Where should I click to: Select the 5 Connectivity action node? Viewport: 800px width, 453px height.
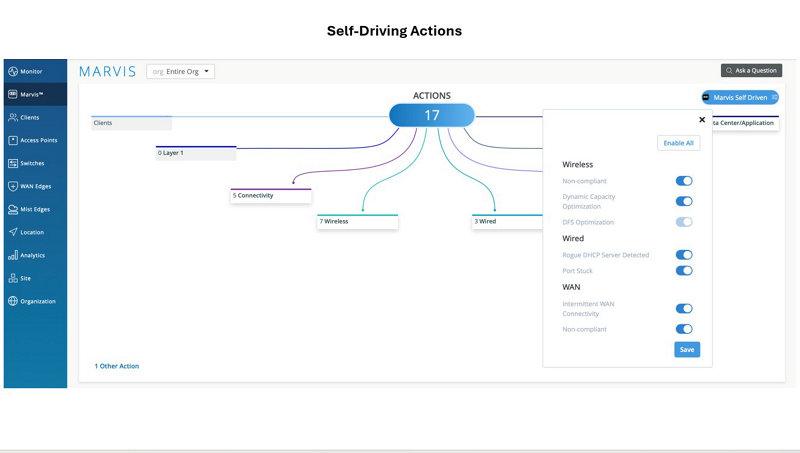tap(271, 196)
